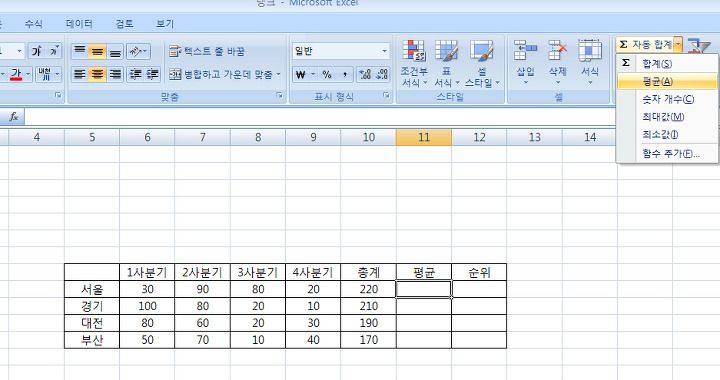Open 조건부 서식 conditional formatting
Screen dimensions: 720x380
(414, 63)
